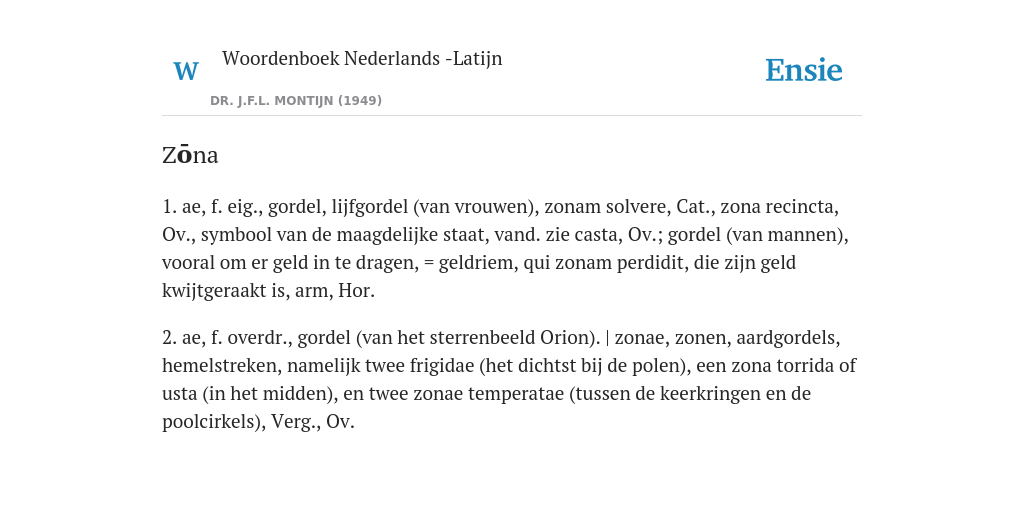Click the second definition paragraph about Orion
This screenshot has width=1024, height=512.
click(509, 379)
